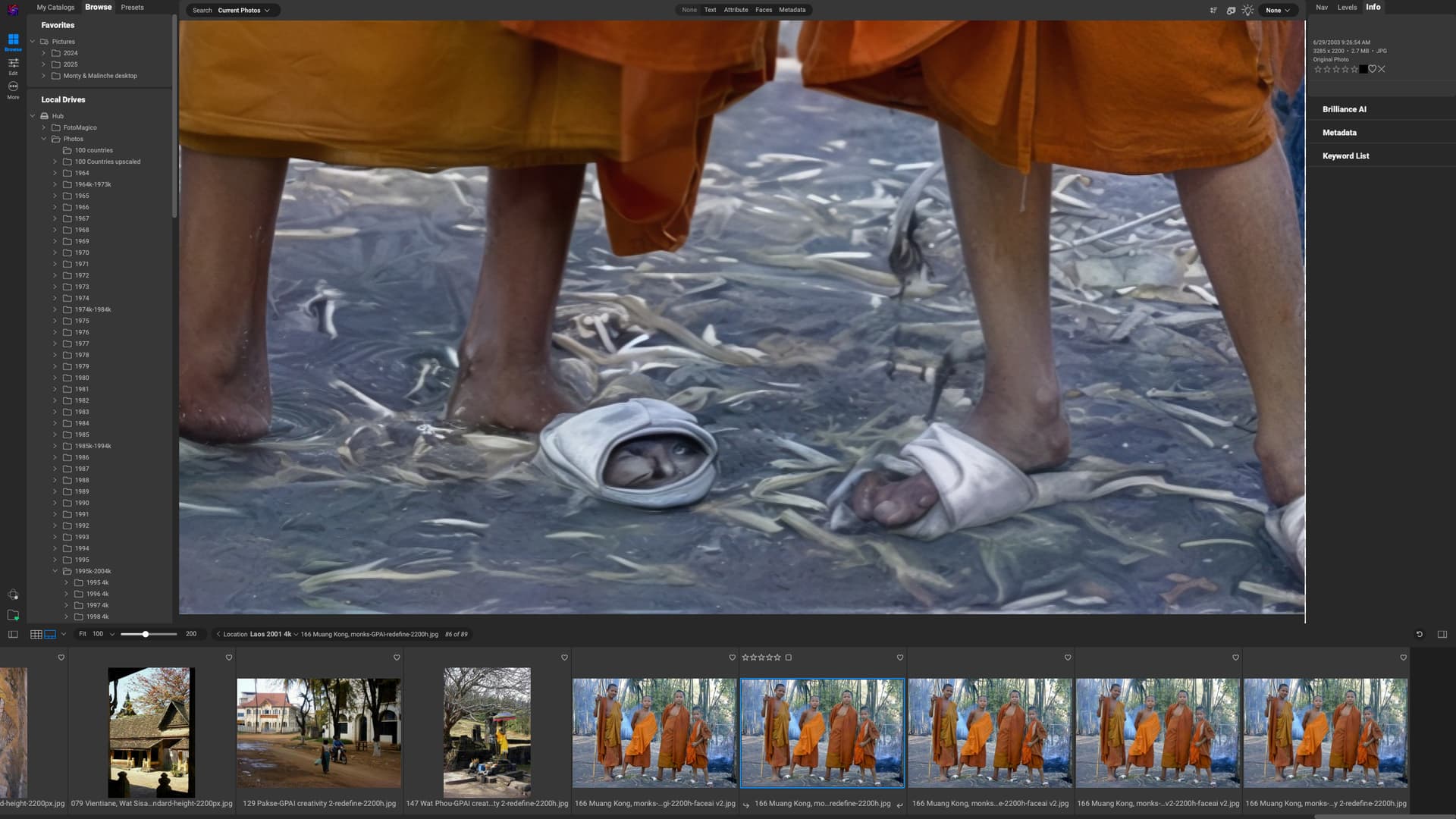
Task: Click the lightbulb icon in top toolbar
Action: click(x=1247, y=11)
